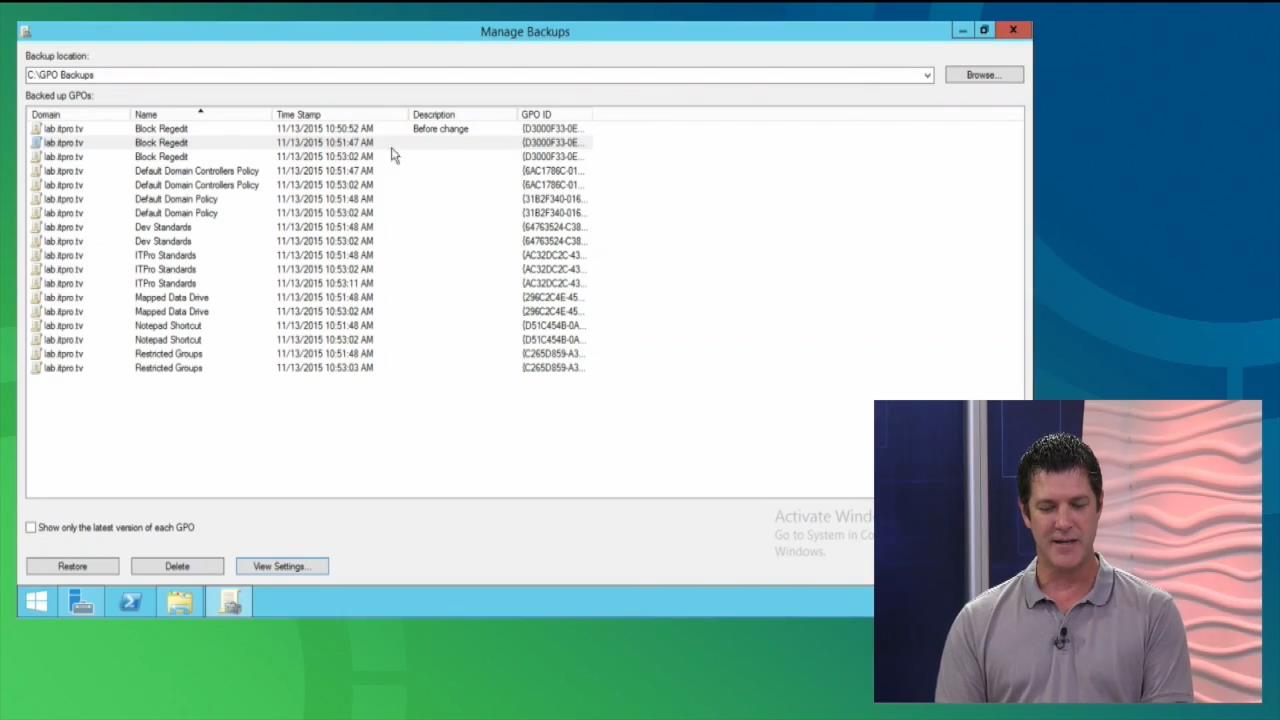
Task: Click icon of Default Domain Policy 10:51:48 backup
Action: pos(36,199)
